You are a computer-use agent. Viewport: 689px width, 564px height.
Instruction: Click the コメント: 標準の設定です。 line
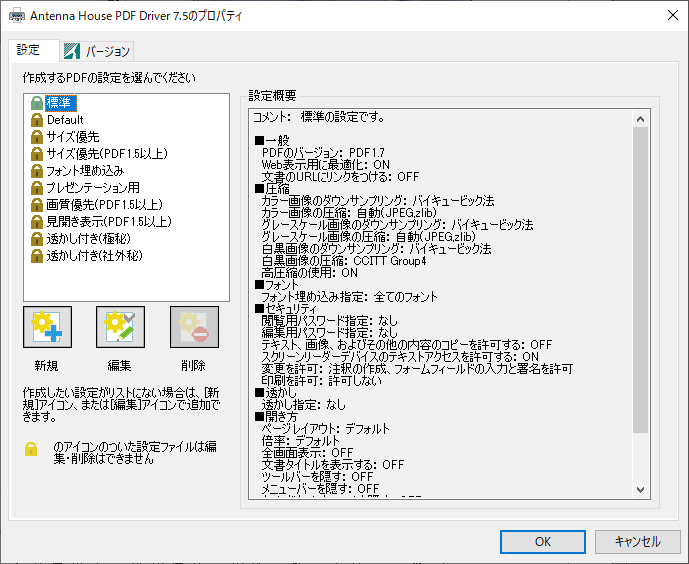click(x=319, y=117)
